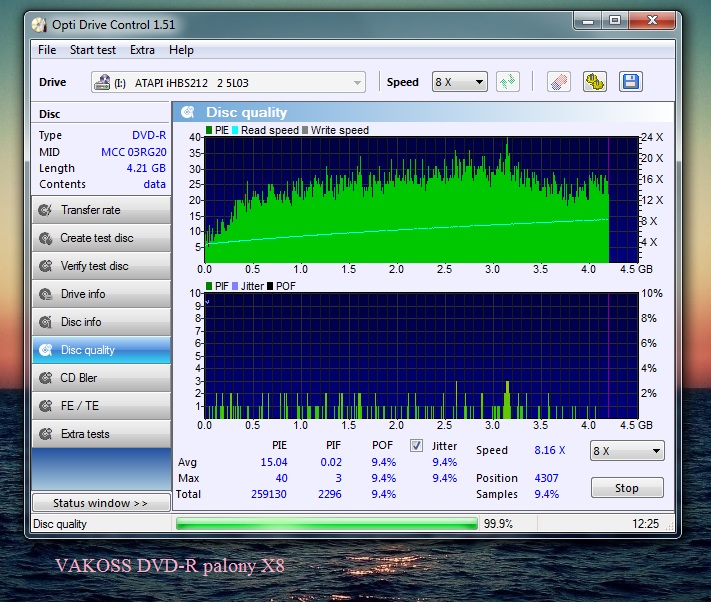Click the PIF legend swatch in lower chart
Screen dimensions: 711x602
209,286
